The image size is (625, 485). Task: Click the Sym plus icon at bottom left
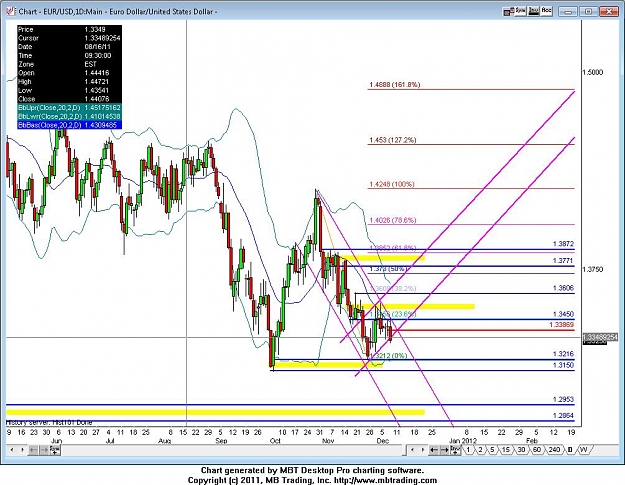[x=55, y=450]
